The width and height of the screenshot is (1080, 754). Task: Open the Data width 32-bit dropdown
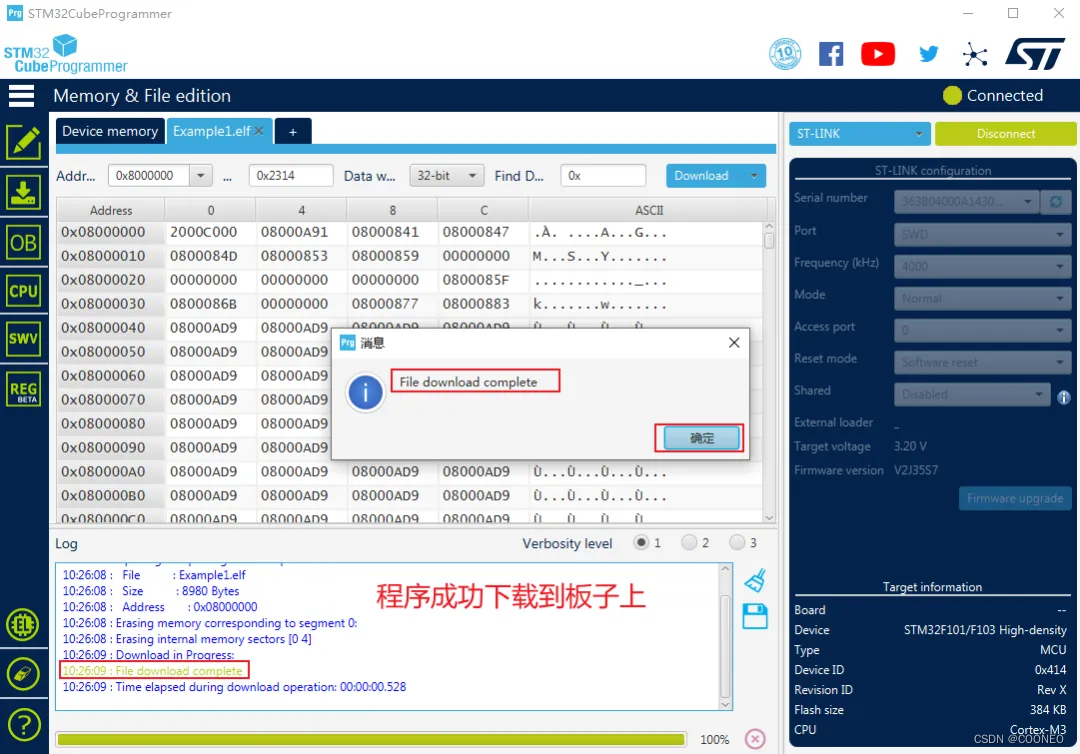447,176
